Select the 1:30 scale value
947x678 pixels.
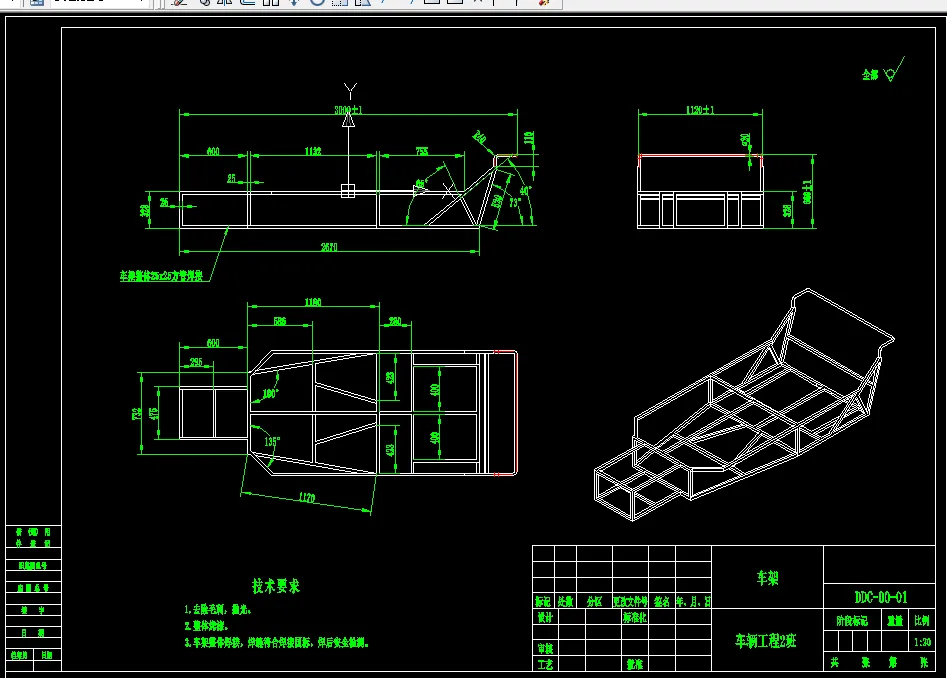click(922, 642)
